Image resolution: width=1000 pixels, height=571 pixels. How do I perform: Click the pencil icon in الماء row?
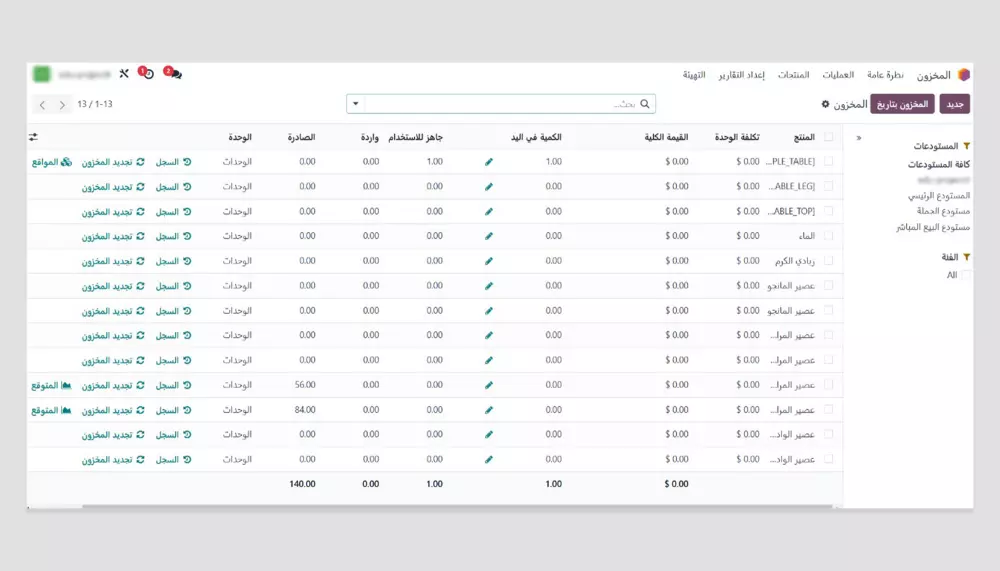(489, 236)
